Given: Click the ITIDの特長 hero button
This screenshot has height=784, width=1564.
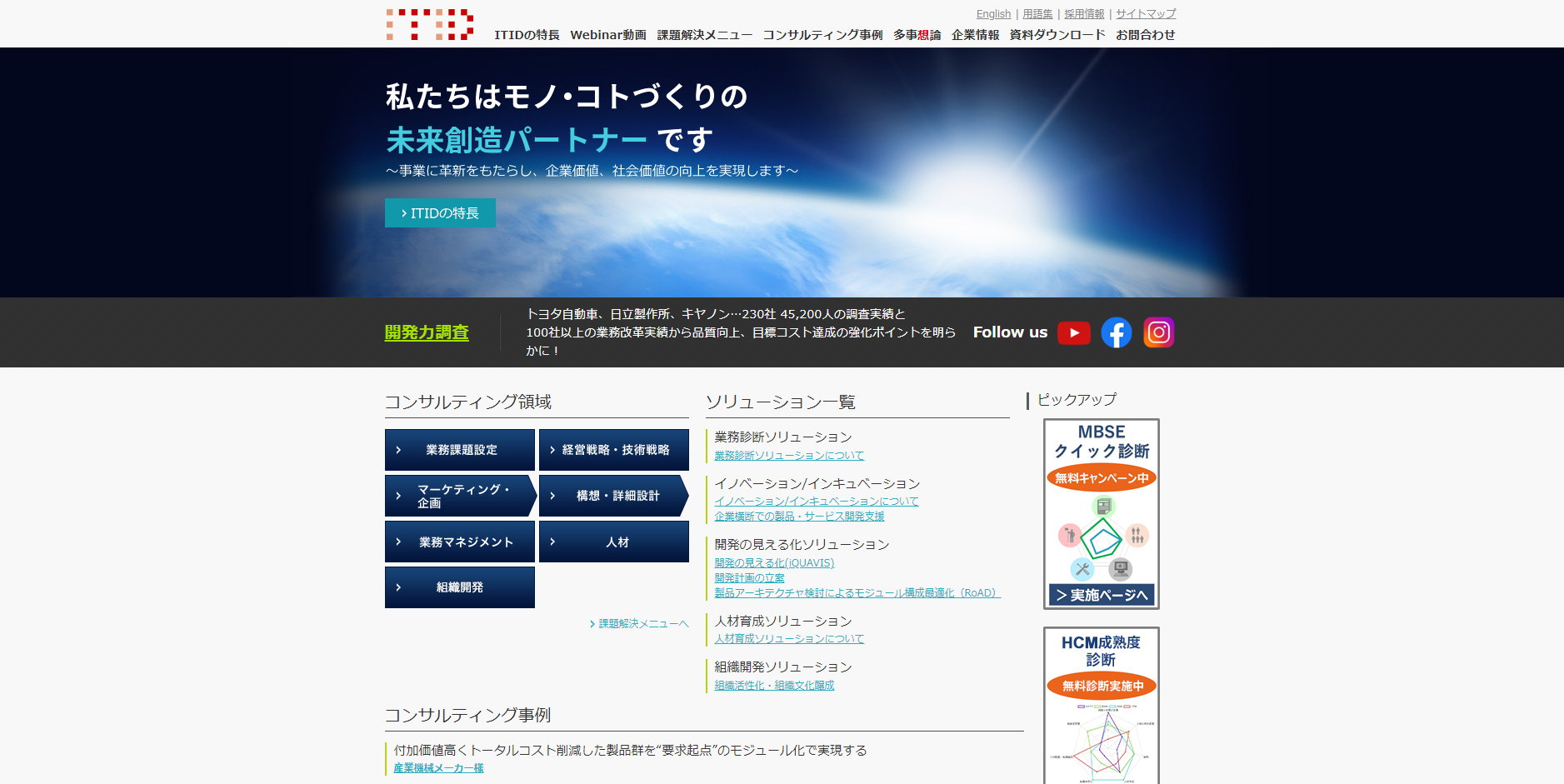Looking at the screenshot, I should pos(440,213).
